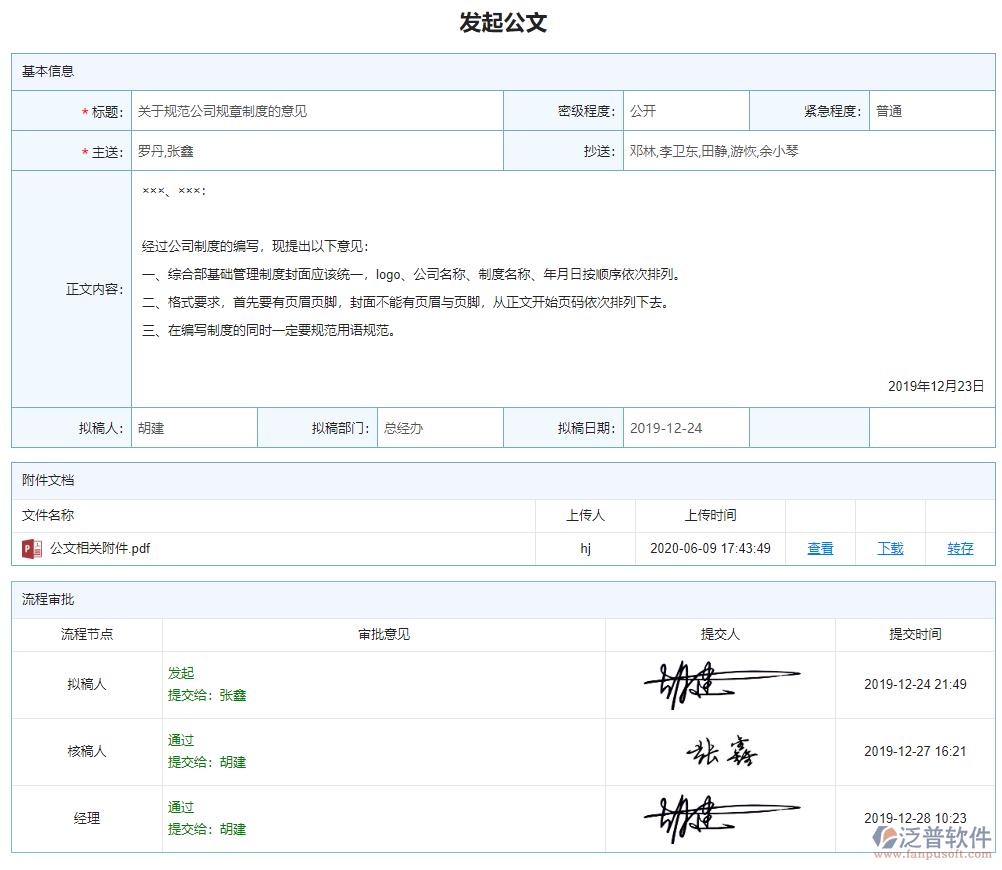The width and height of the screenshot is (1002, 870).
Task: Click the 拟稿部门 field showing 总经办
Action: click(438, 427)
